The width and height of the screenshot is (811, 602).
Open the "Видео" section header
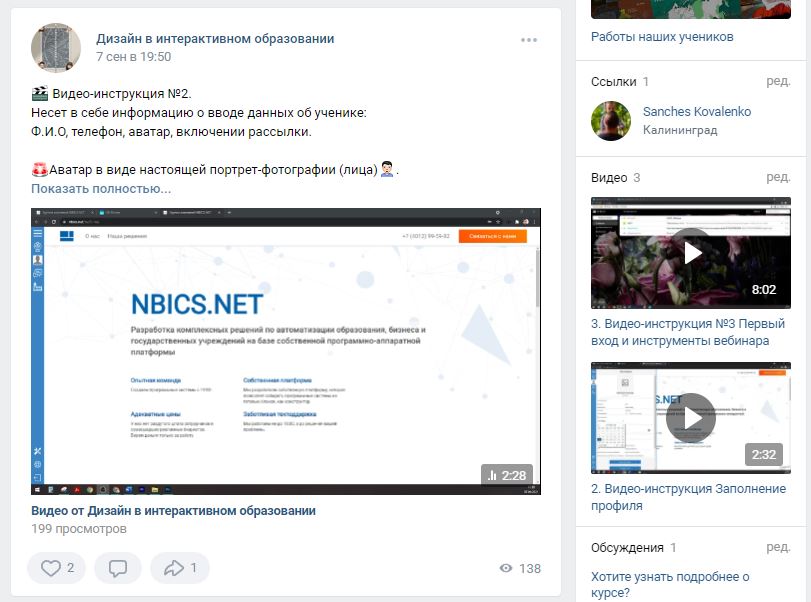point(609,178)
